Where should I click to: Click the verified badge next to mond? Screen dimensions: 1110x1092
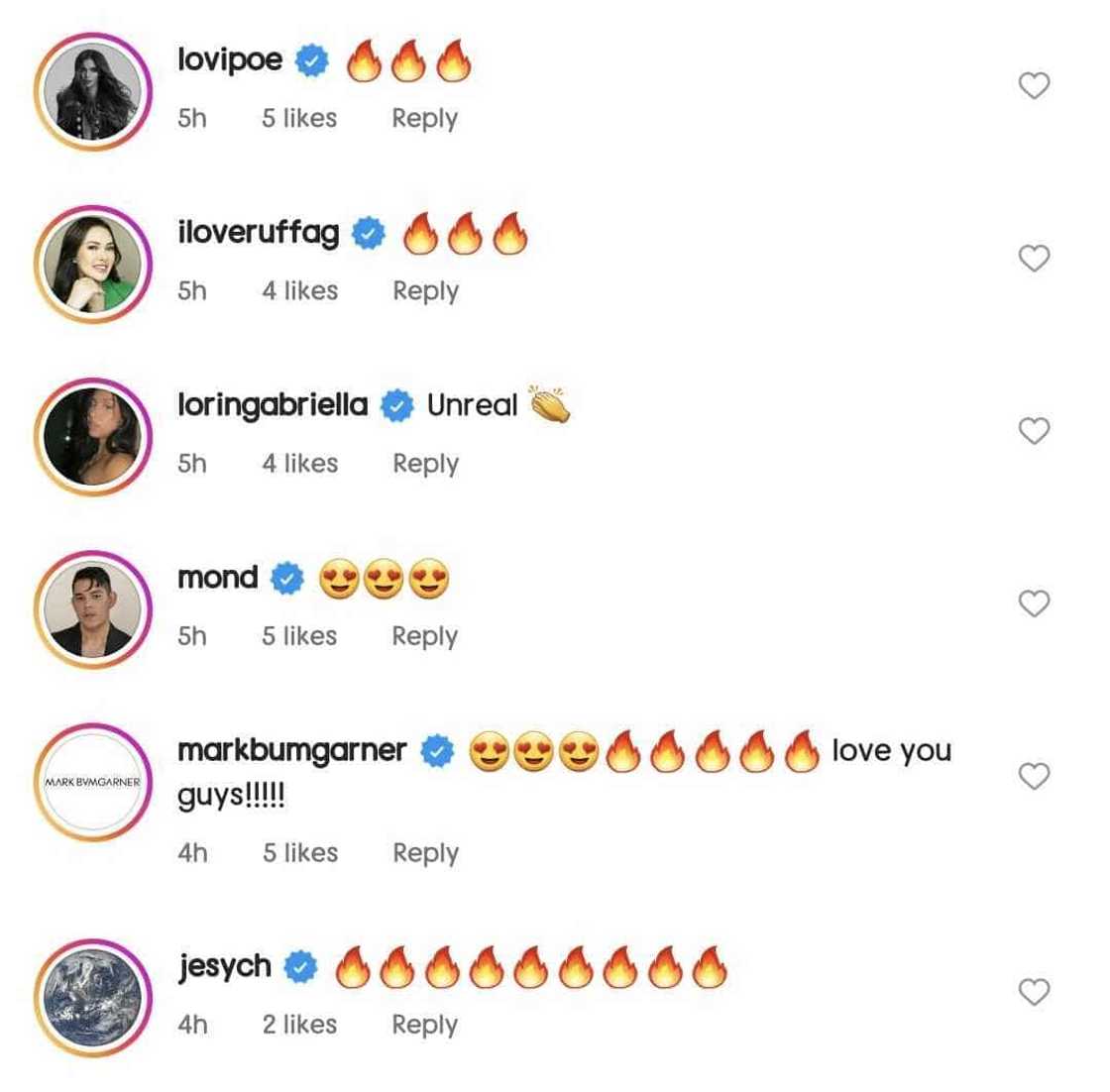point(285,577)
